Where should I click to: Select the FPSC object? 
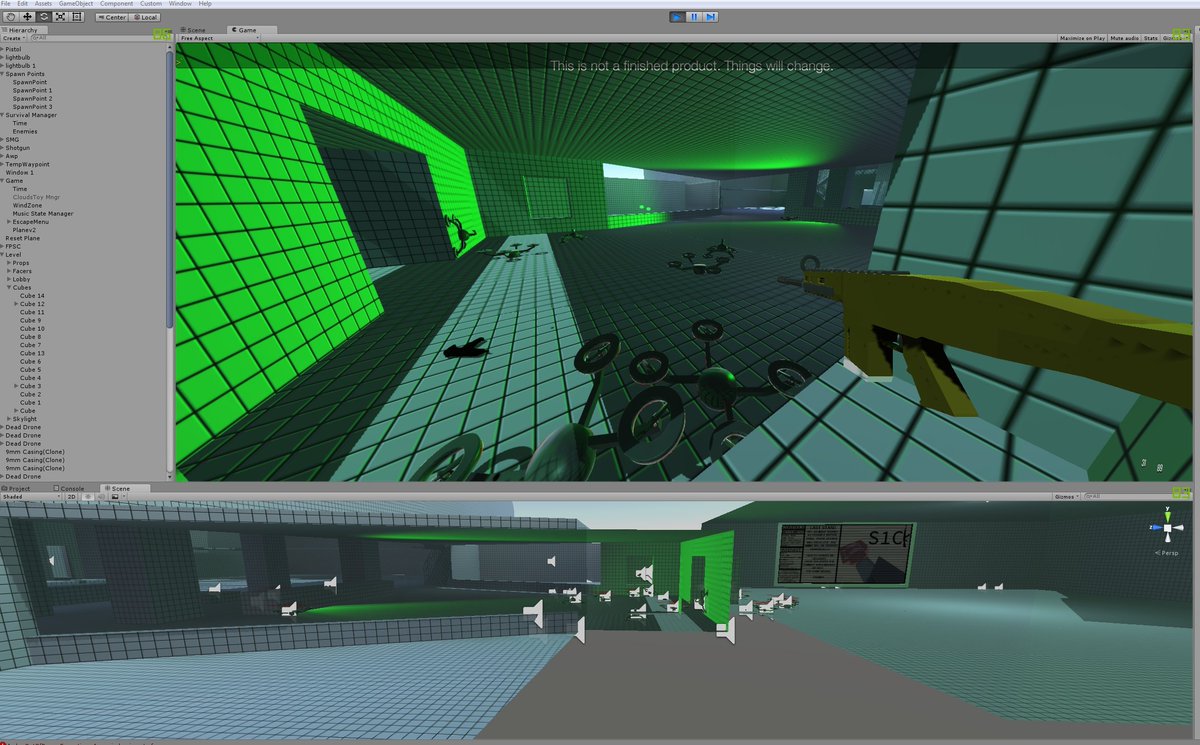(14, 246)
